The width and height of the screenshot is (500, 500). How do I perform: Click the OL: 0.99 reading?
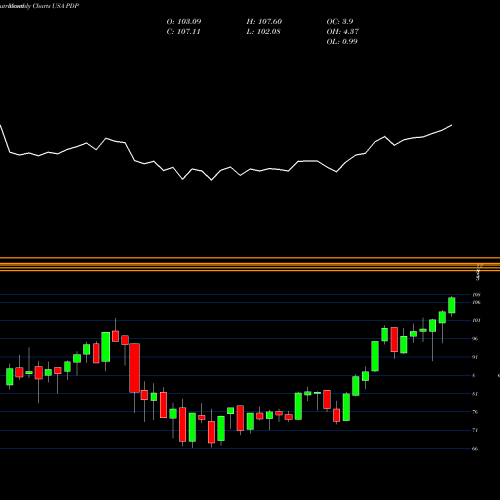pyautogui.click(x=342, y=42)
